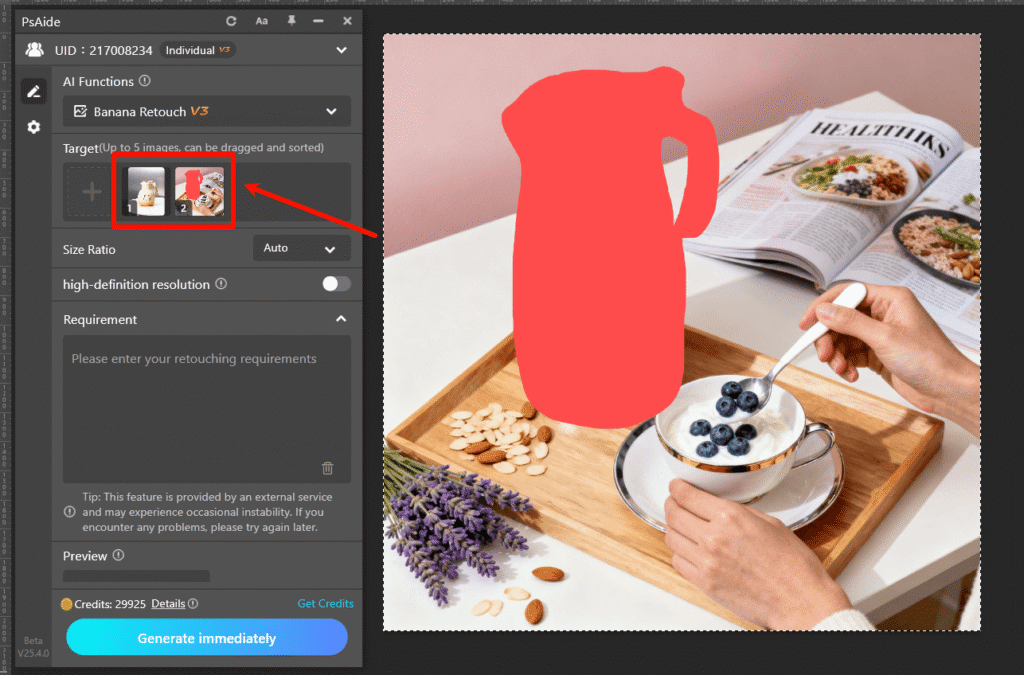Refresh the PsAide panel

(x=229, y=20)
